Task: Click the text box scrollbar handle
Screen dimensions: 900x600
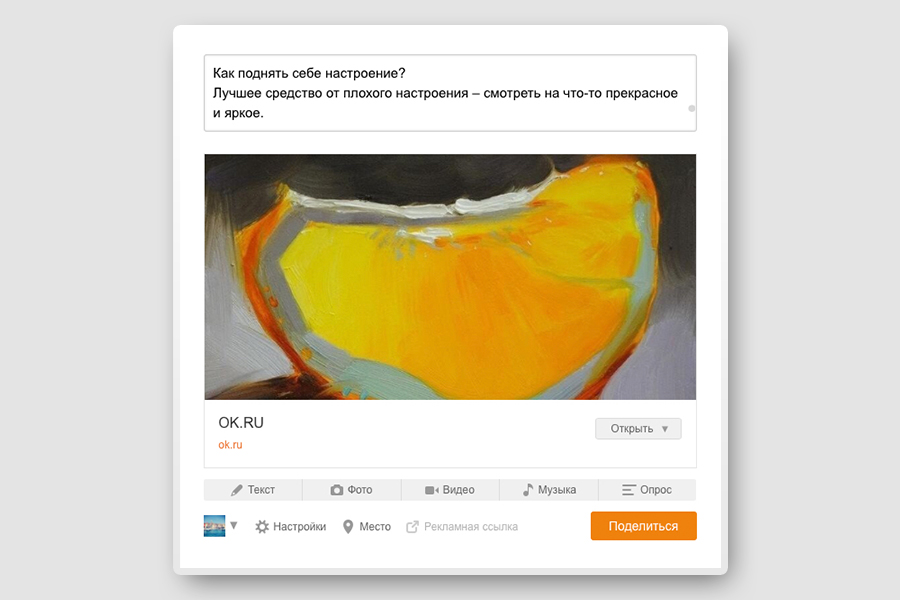Action: point(692,109)
